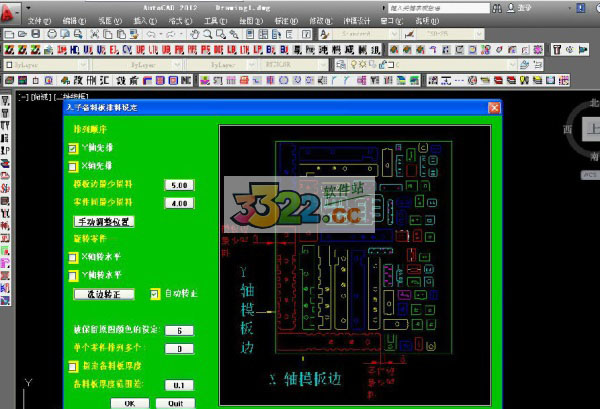Toggle the Y轴先排 checkbox
This screenshot has width=600, height=409.
point(72,148)
